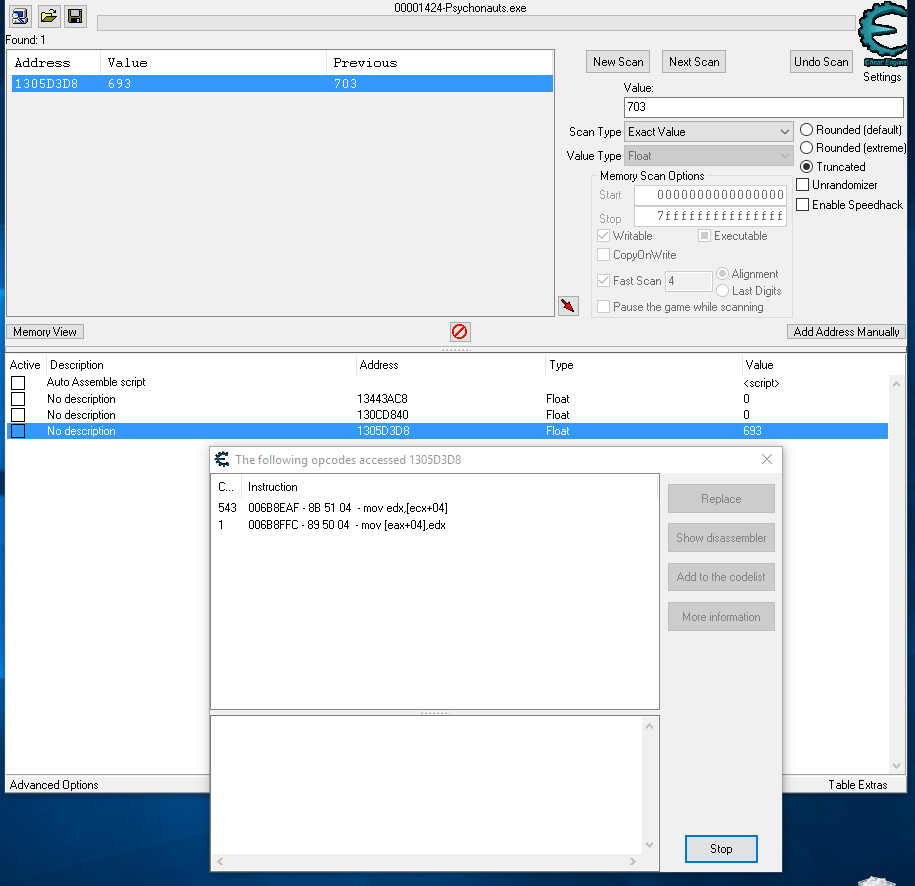Open Advanced Options panel
This screenshot has height=886, width=915.
click(x=54, y=785)
